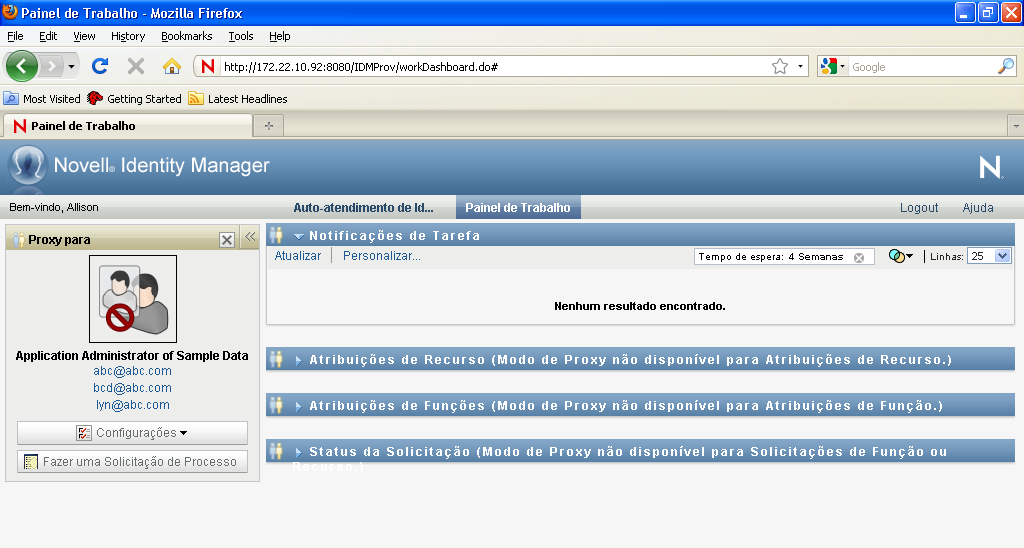Open the Ajuda help link

(x=978, y=208)
